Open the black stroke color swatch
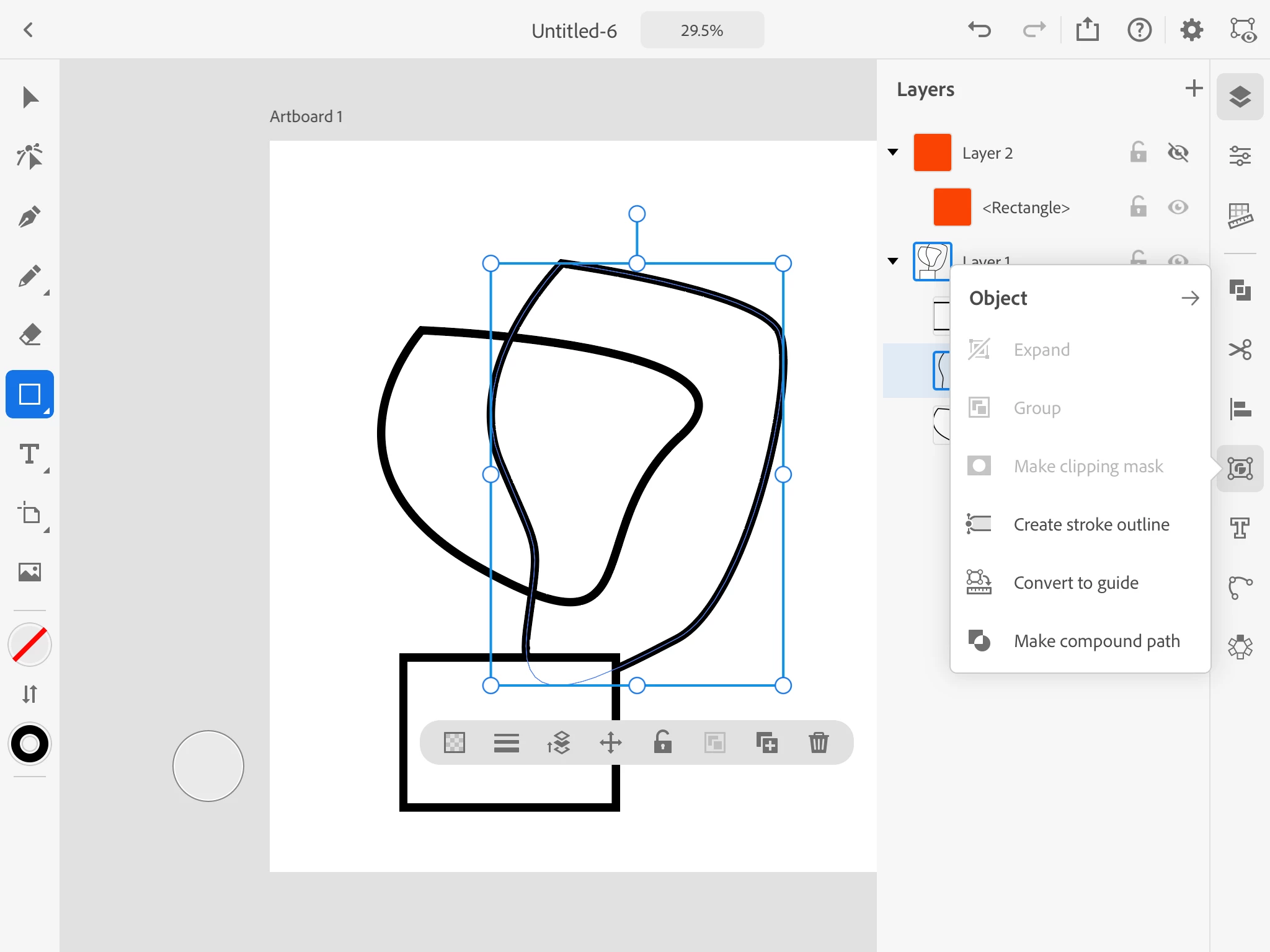 click(x=29, y=744)
